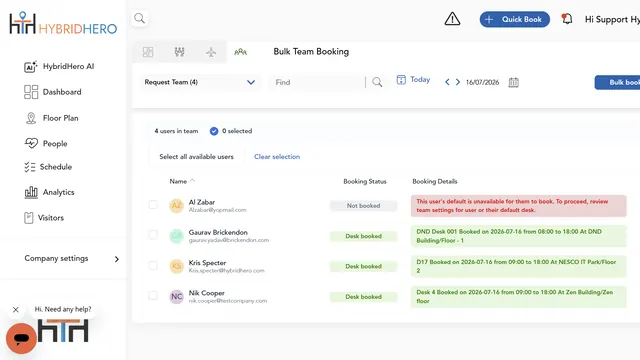Select the travel airplane tab icon
Screen dimensions: 640x360
tap(211, 52)
